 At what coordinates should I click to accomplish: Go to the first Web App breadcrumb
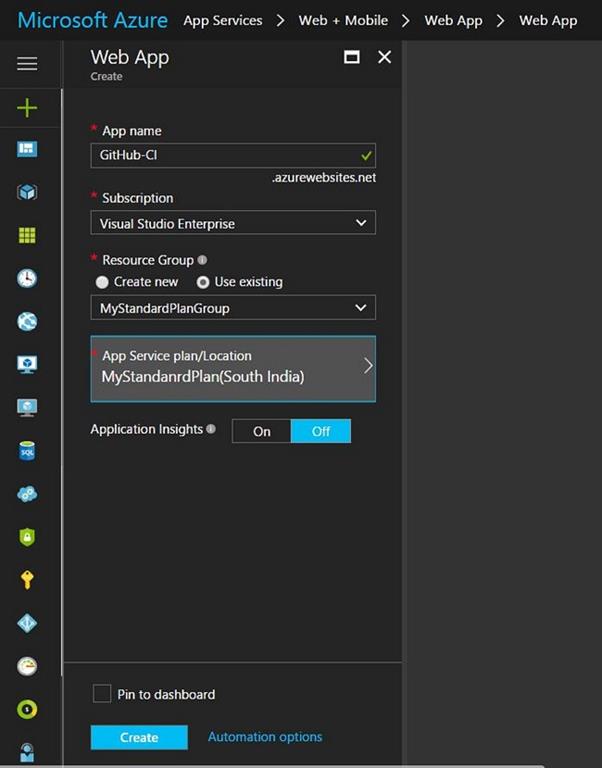click(454, 21)
